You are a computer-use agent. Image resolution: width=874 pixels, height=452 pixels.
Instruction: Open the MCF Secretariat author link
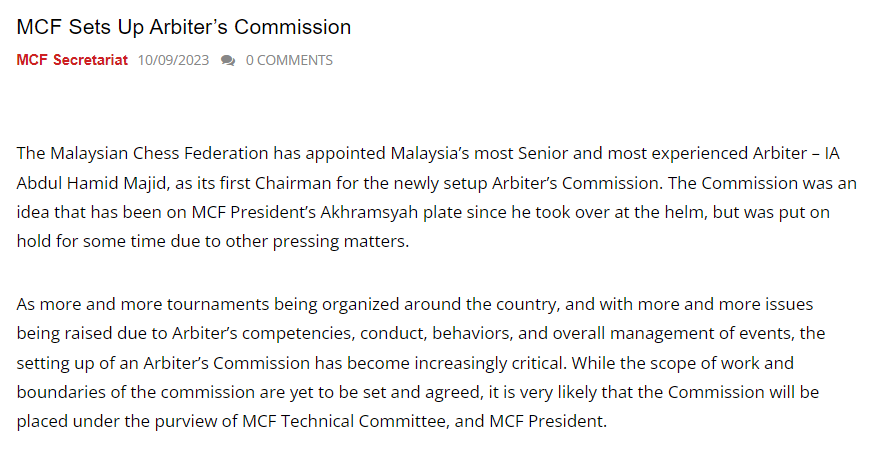click(72, 60)
